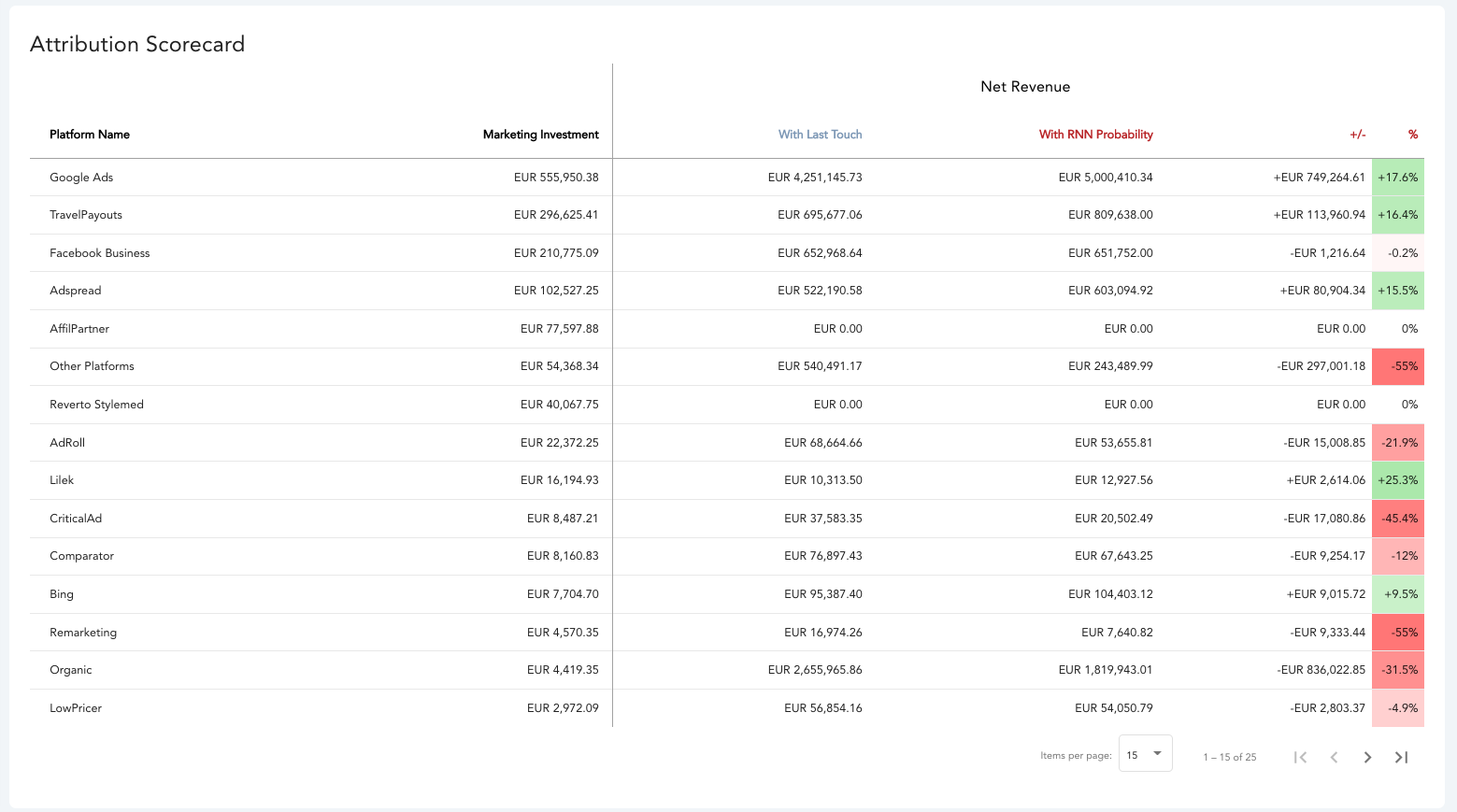The height and width of the screenshot is (812, 1457).
Task: Select the LowPricer row
Action: coord(727,708)
